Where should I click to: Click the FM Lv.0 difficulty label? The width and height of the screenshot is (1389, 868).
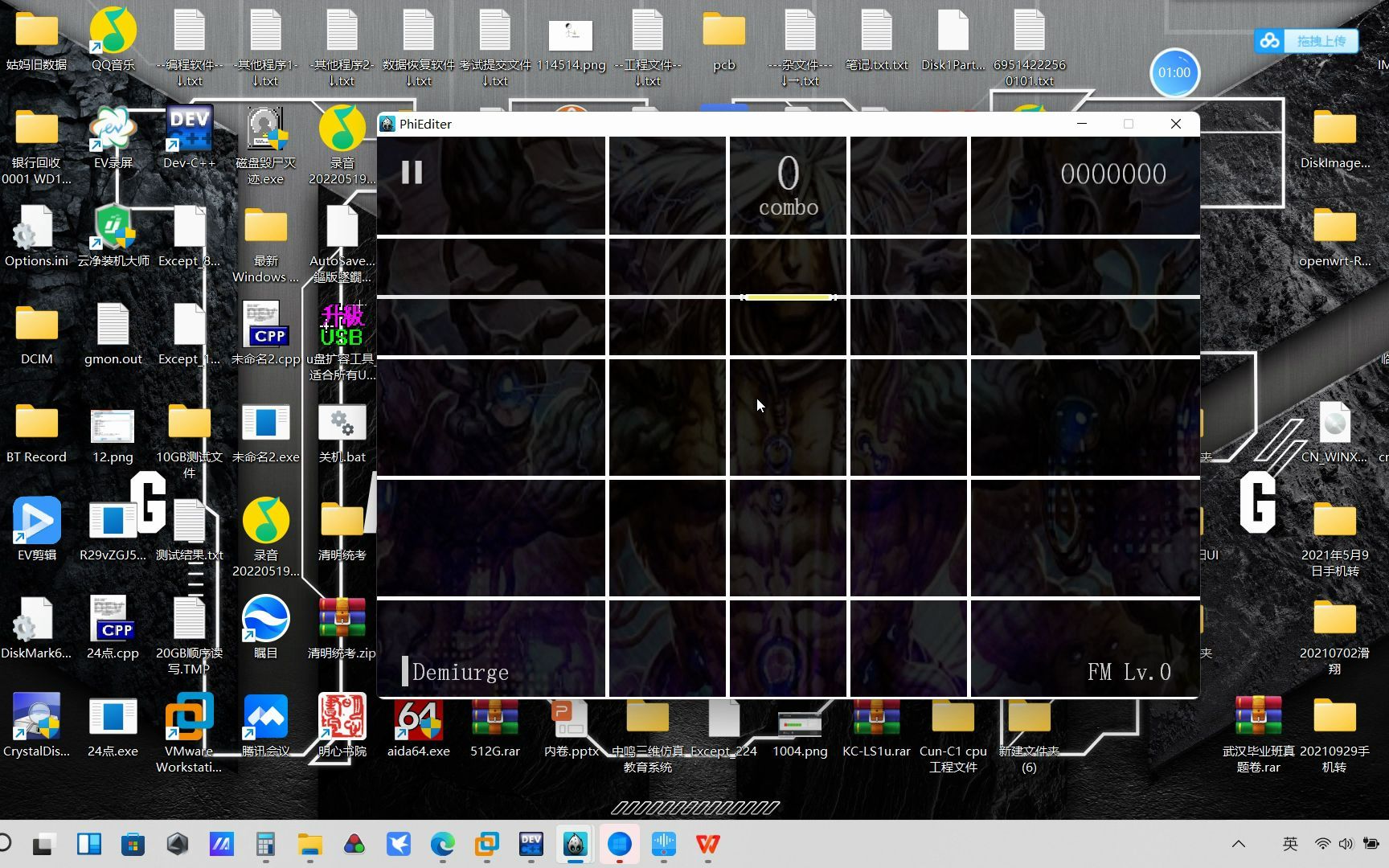click(x=1129, y=672)
